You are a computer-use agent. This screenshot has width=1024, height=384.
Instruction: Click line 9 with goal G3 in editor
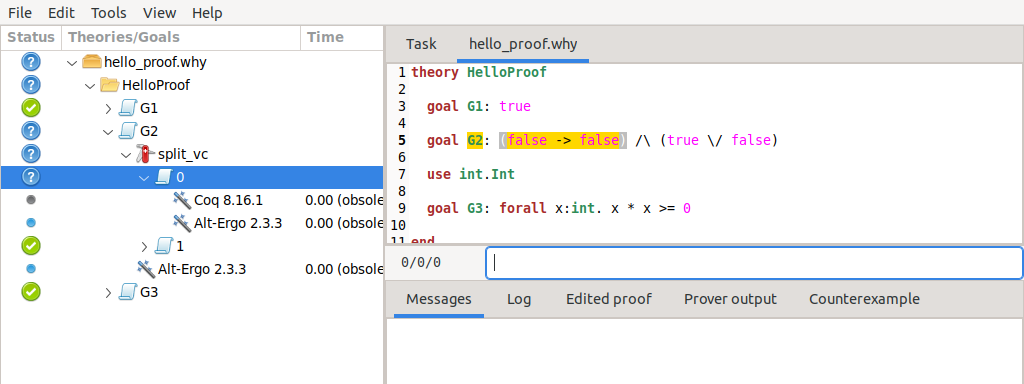pos(559,209)
